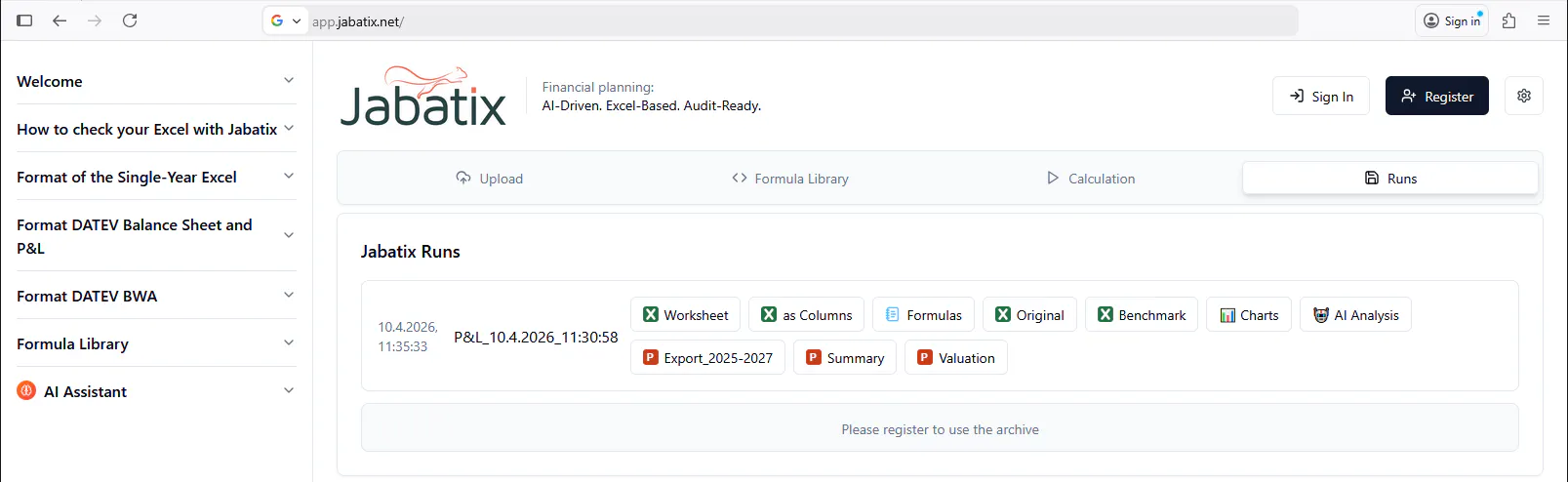Click the run timestamp 10.4.2026, 11:35:33
Screen dimensions: 1568x482
tap(407, 337)
